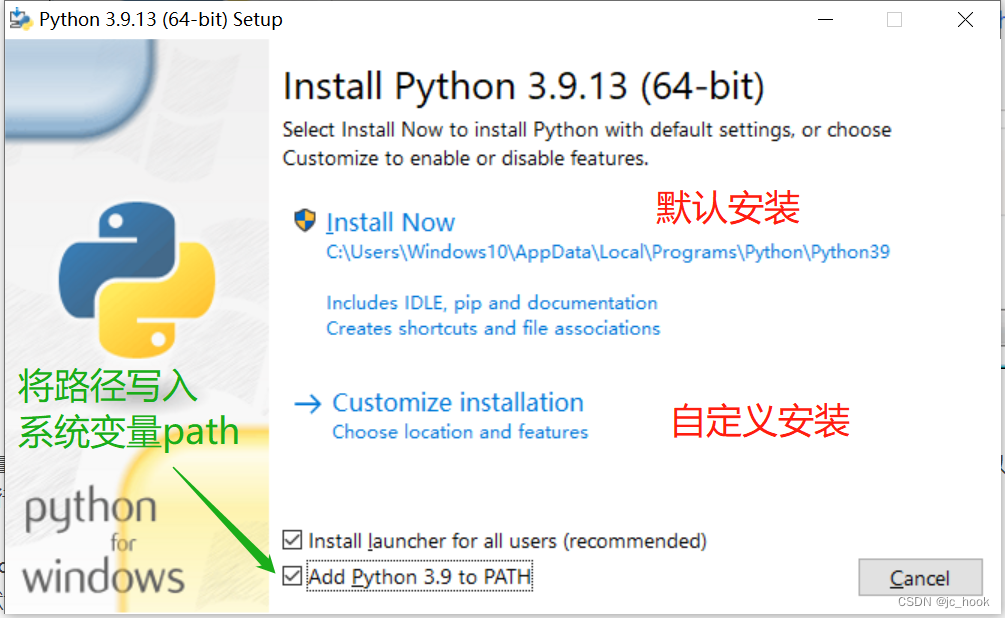This screenshot has height=618, width=1005.
Task: Toggle the Add Python 3.9 to PATH checkbox
Action: [x=292, y=576]
